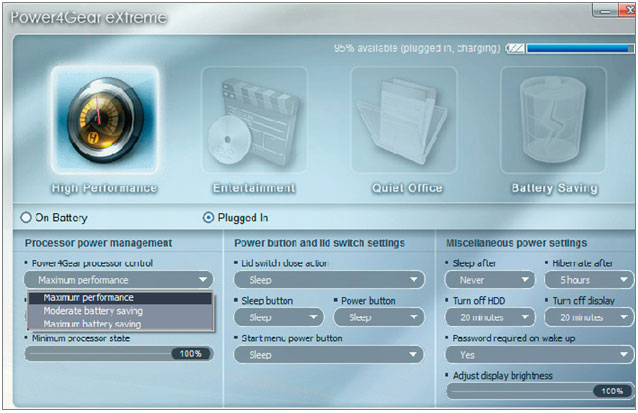Open the Turn off HDD dropdown
This screenshot has width=638, height=413.
pos(490,317)
